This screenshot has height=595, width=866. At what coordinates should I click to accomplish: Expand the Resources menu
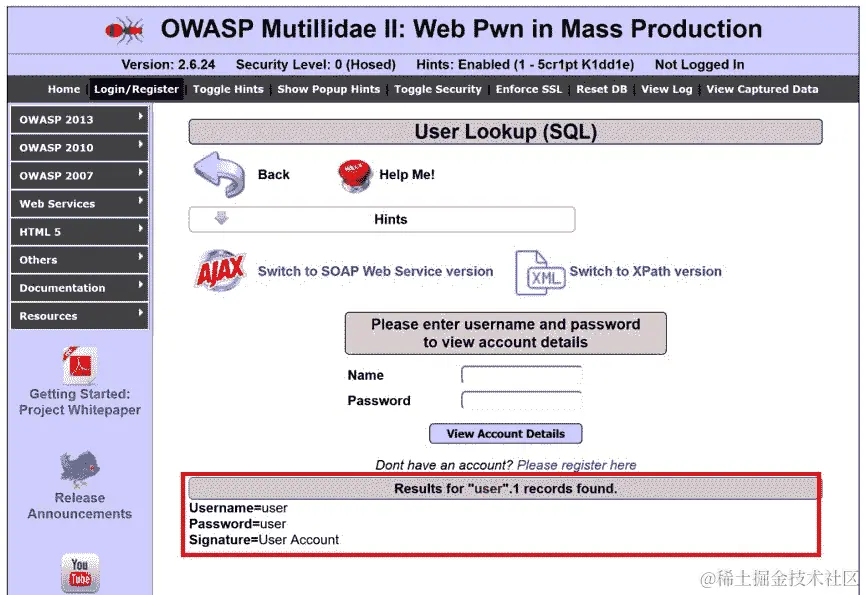(x=80, y=316)
